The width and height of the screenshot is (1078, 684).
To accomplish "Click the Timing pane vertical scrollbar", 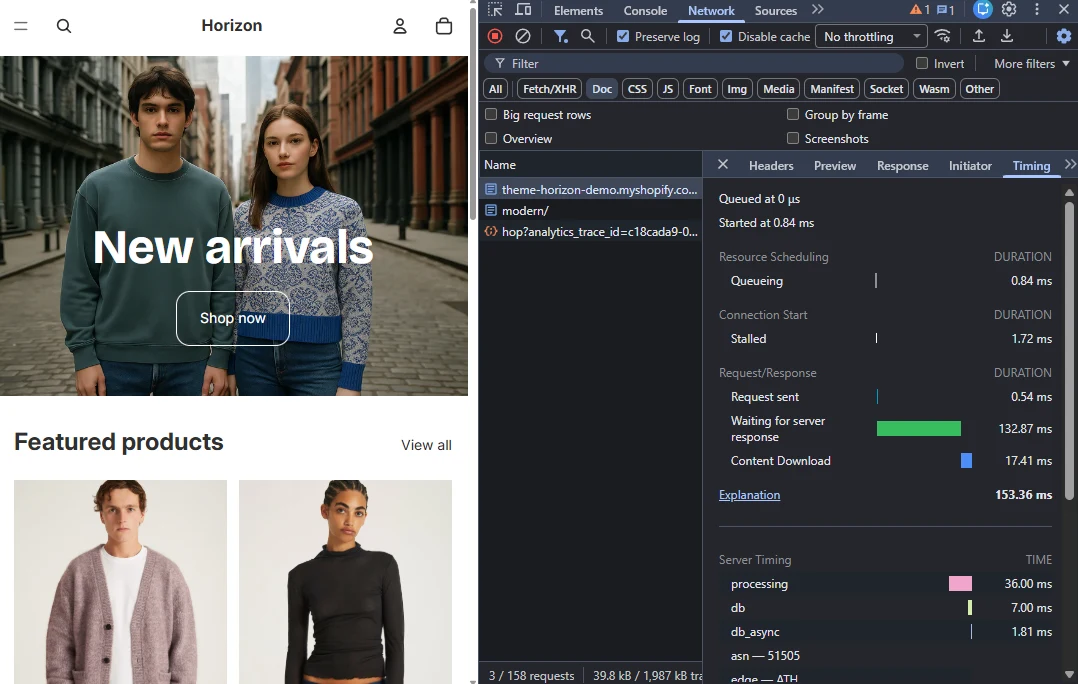I will click(x=1069, y=350).
